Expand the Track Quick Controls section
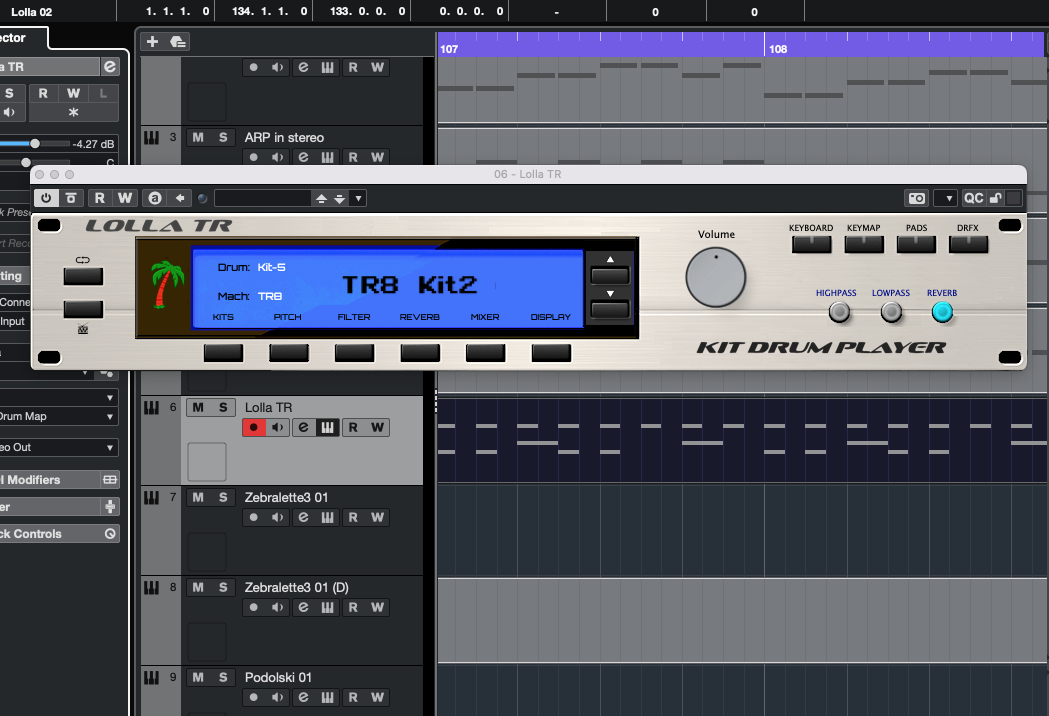Screen dimensions: 1049x716 [x=59, y=533]
